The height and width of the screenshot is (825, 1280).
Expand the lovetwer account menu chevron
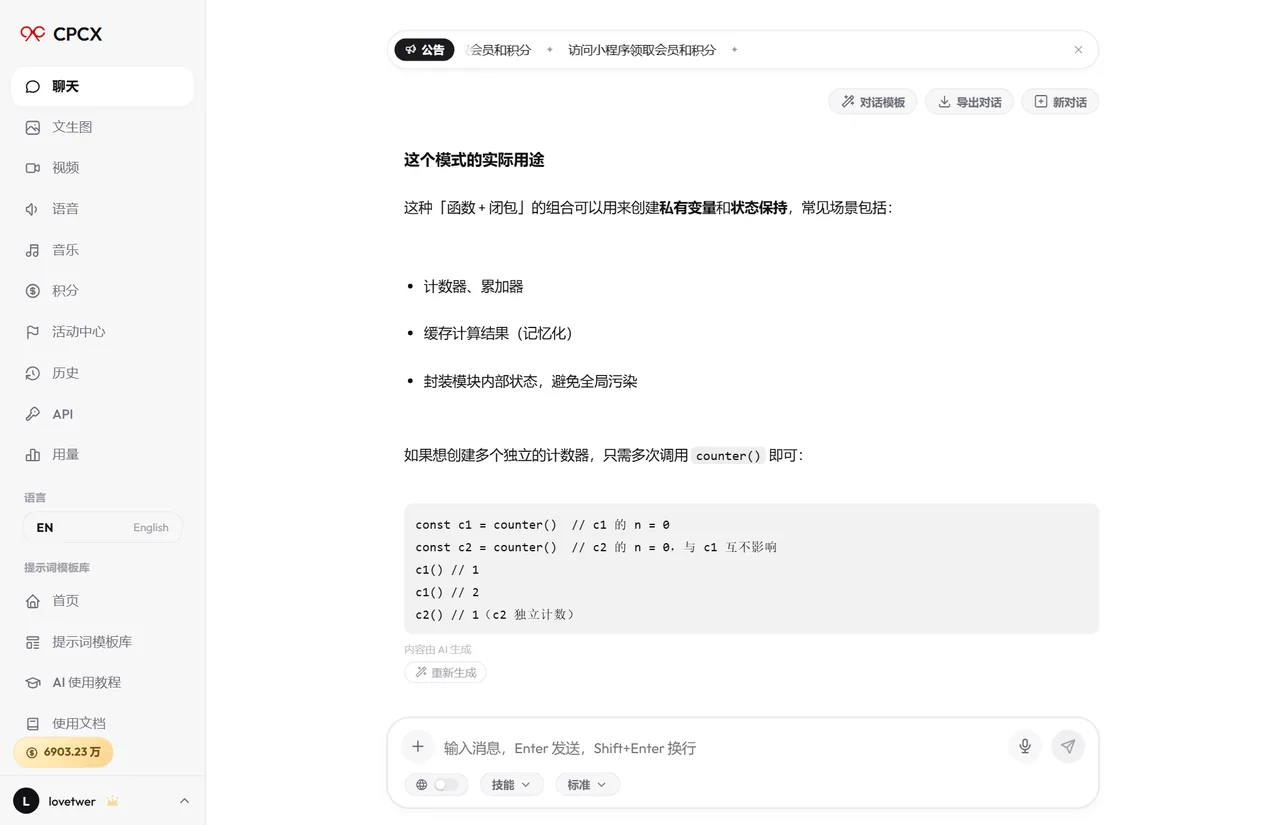click(x=184, y=801)
